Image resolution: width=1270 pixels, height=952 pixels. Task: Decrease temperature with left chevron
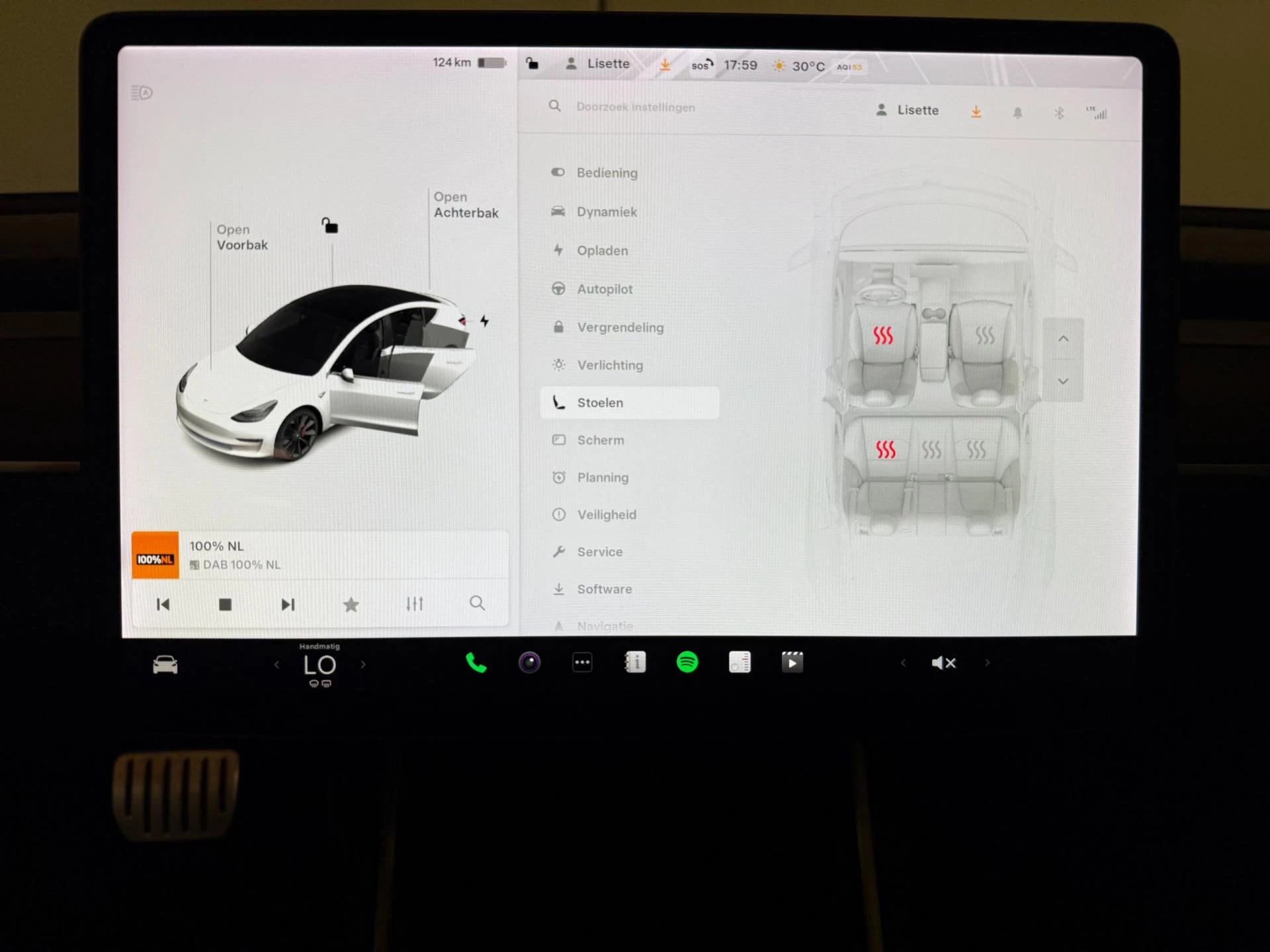[276, 664]
